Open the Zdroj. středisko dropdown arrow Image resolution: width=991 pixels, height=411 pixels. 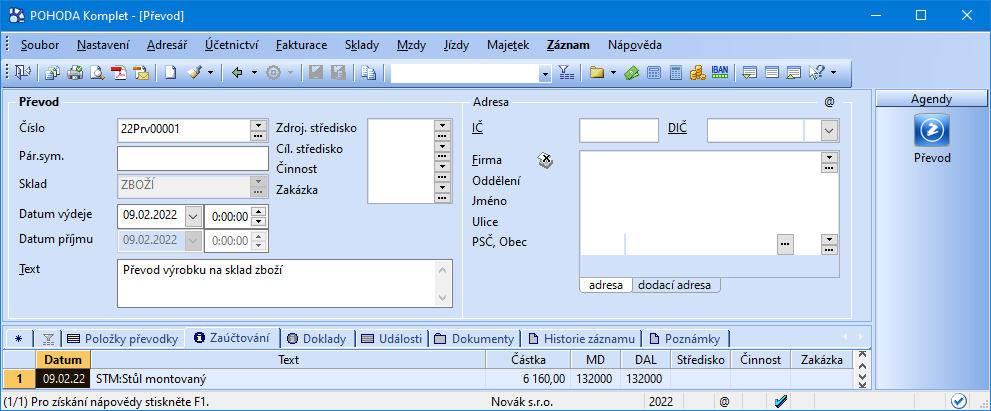click(442, 125)
